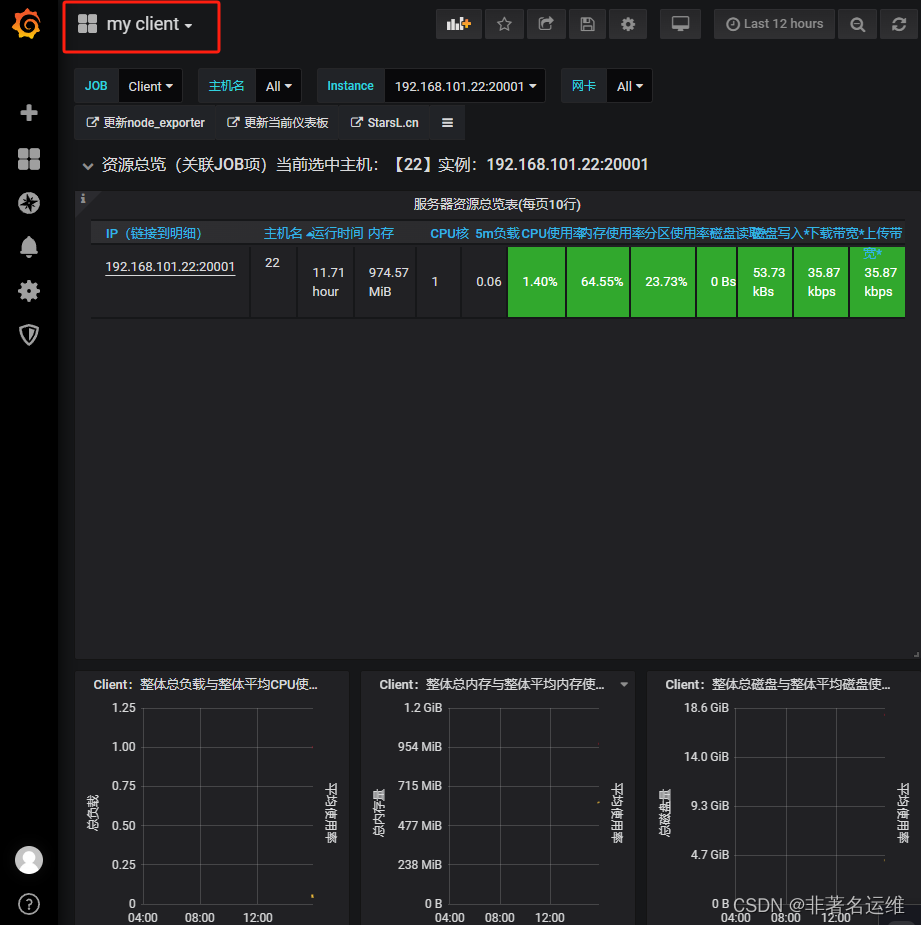Zoom out the time range with magnifier icon
921x925 pixels.
point(857,23)
